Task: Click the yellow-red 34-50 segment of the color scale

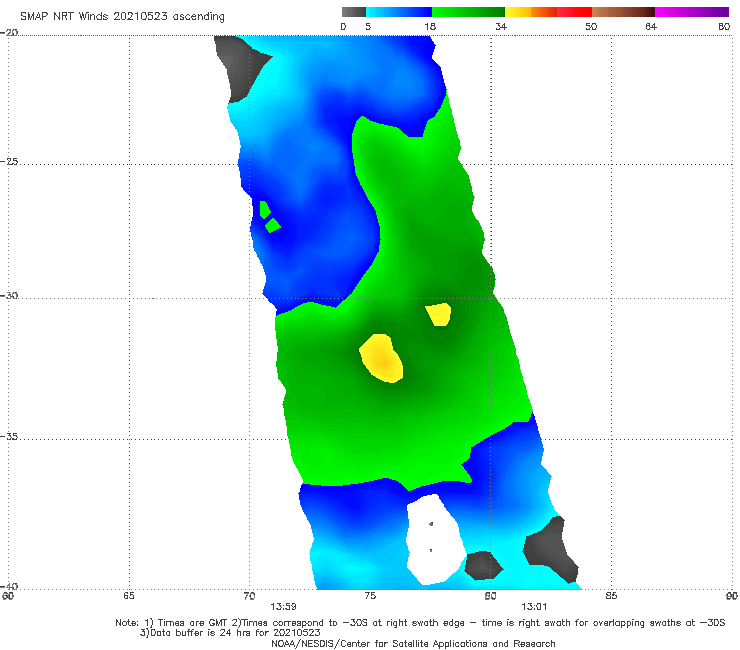Action: coord(548,12)
